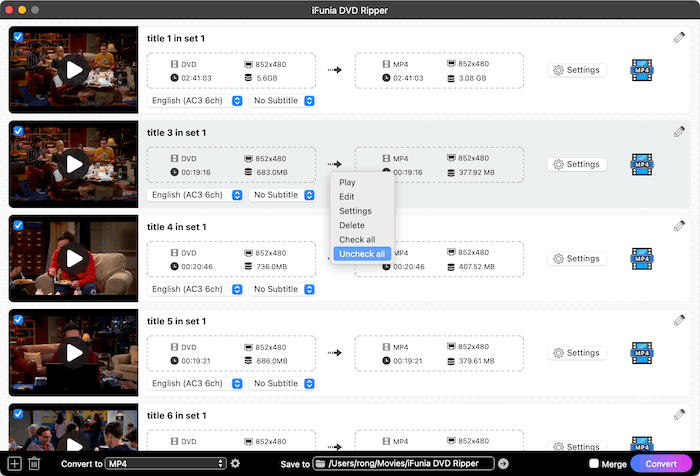Open the No Subtitle dropdown for title 4
The height and width of the screenshot is (476, 700).
tap(284, 289)
